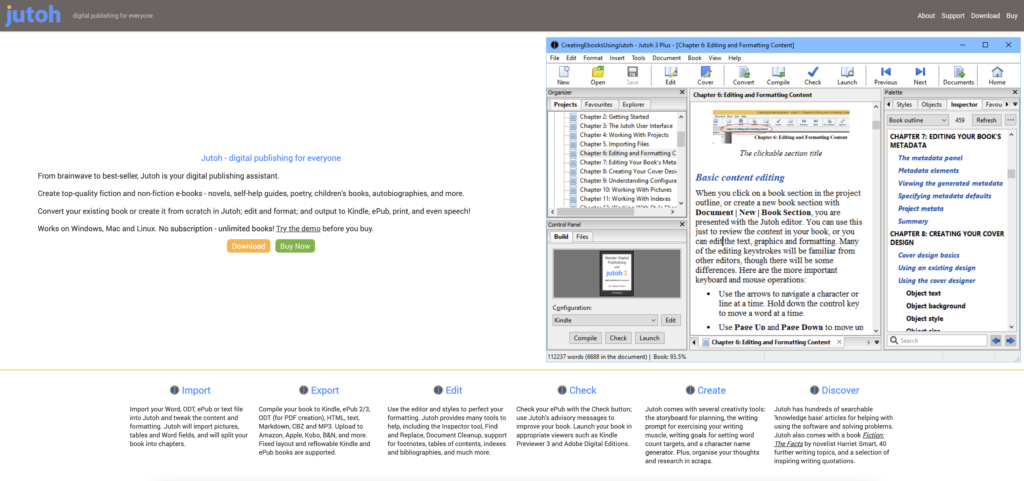Open the Book menu
Screen dimensions: 1024x481
(x=695, y=58)
